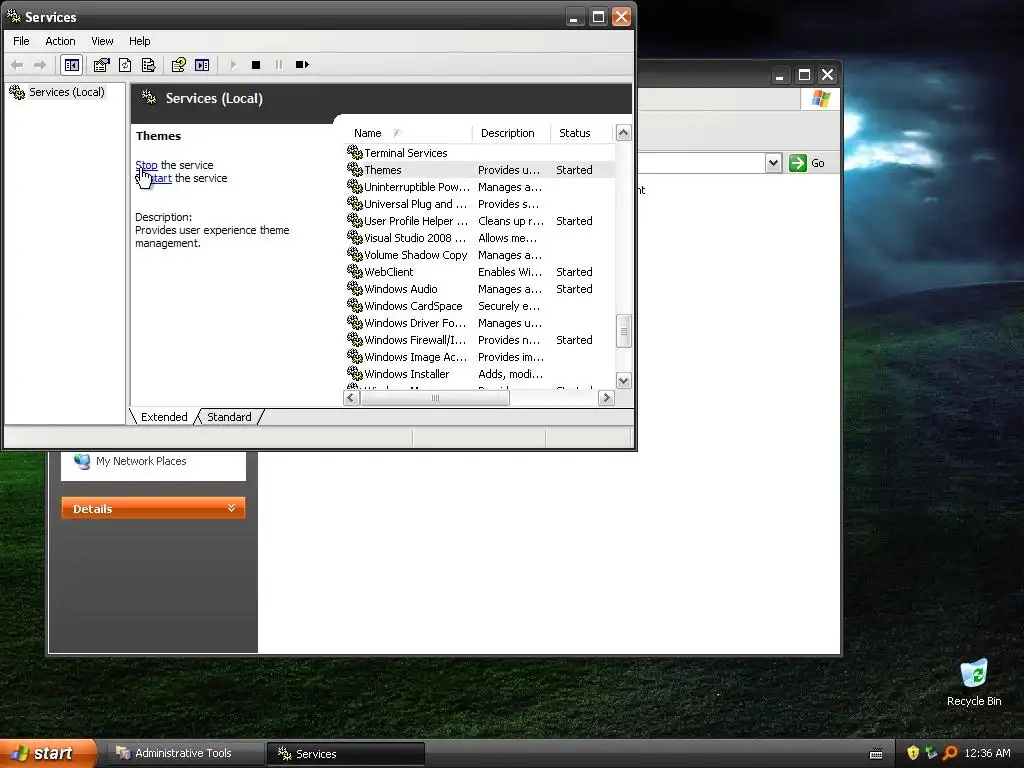Select the Universal Plug and Play service

(480, 204)
